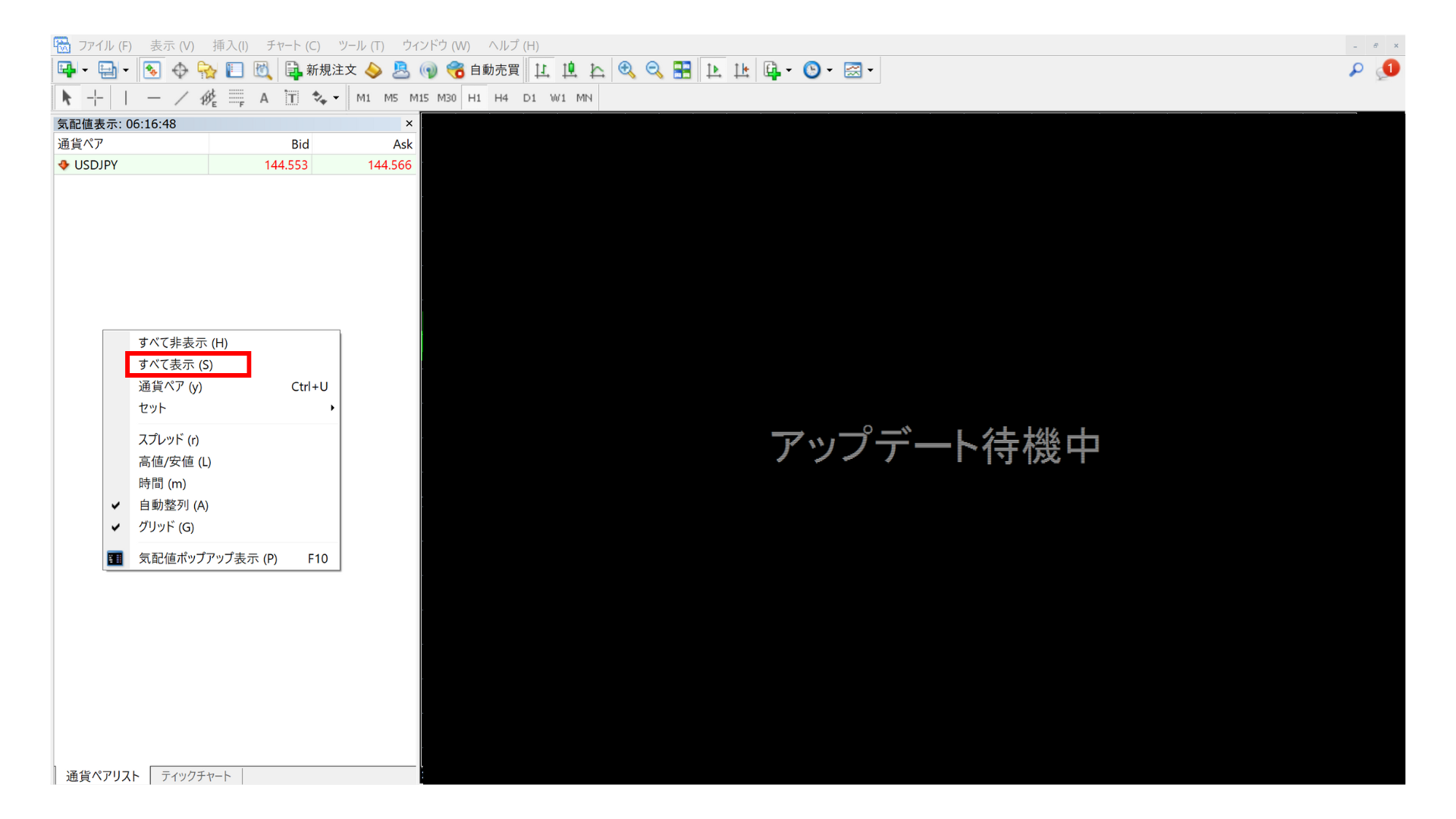Screen dimensions: 1456x819
Task: Zoom in on the chart
Action: click(627, 70)
